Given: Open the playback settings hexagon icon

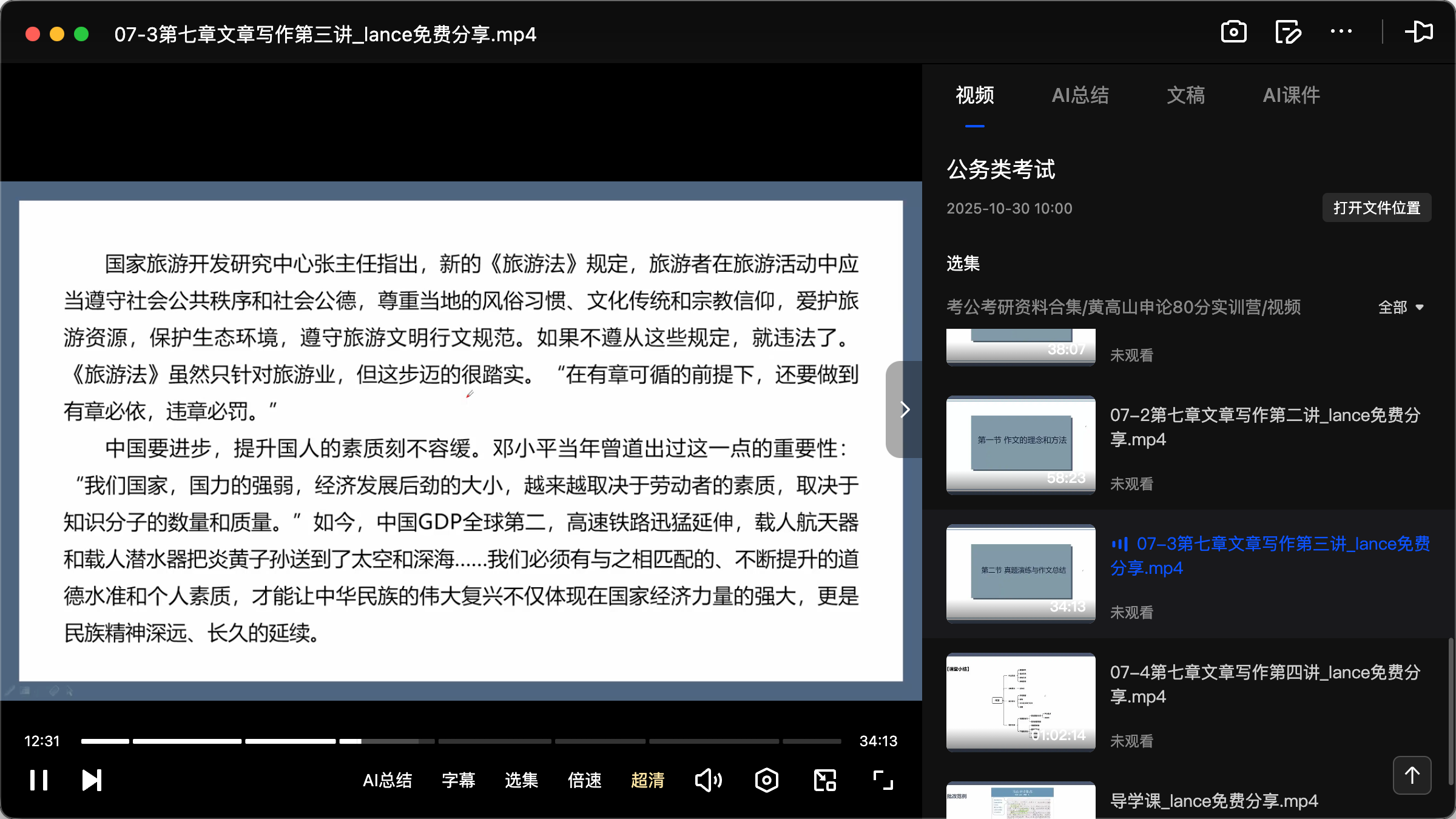Looking at the screenshot, I should [766, 780].
